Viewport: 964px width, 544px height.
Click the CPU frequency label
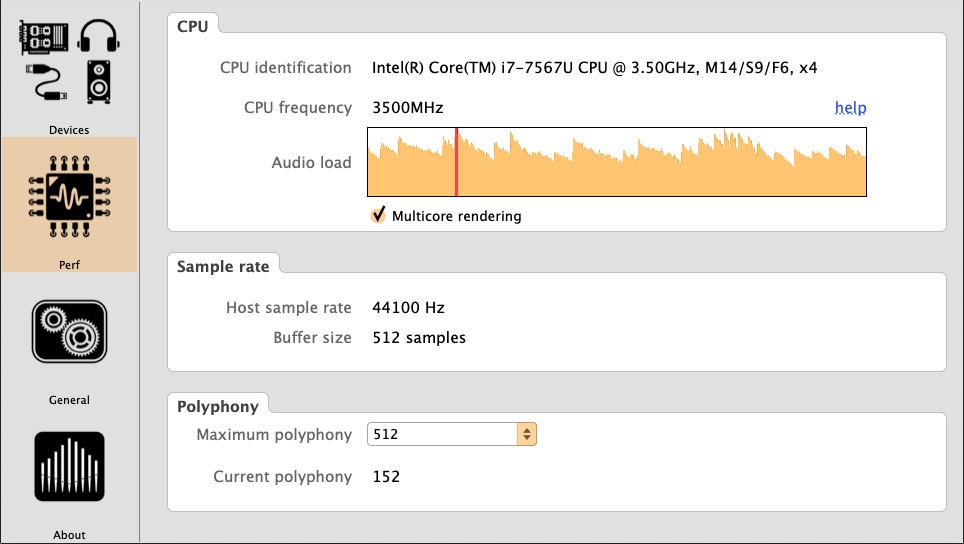(298, 108)
